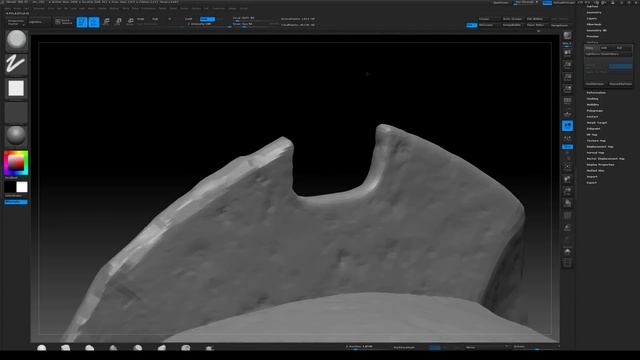Activate the Zoom canvas icon on right shelf
The width and height of the screenshot is (640, 360).
pos(567,65)
